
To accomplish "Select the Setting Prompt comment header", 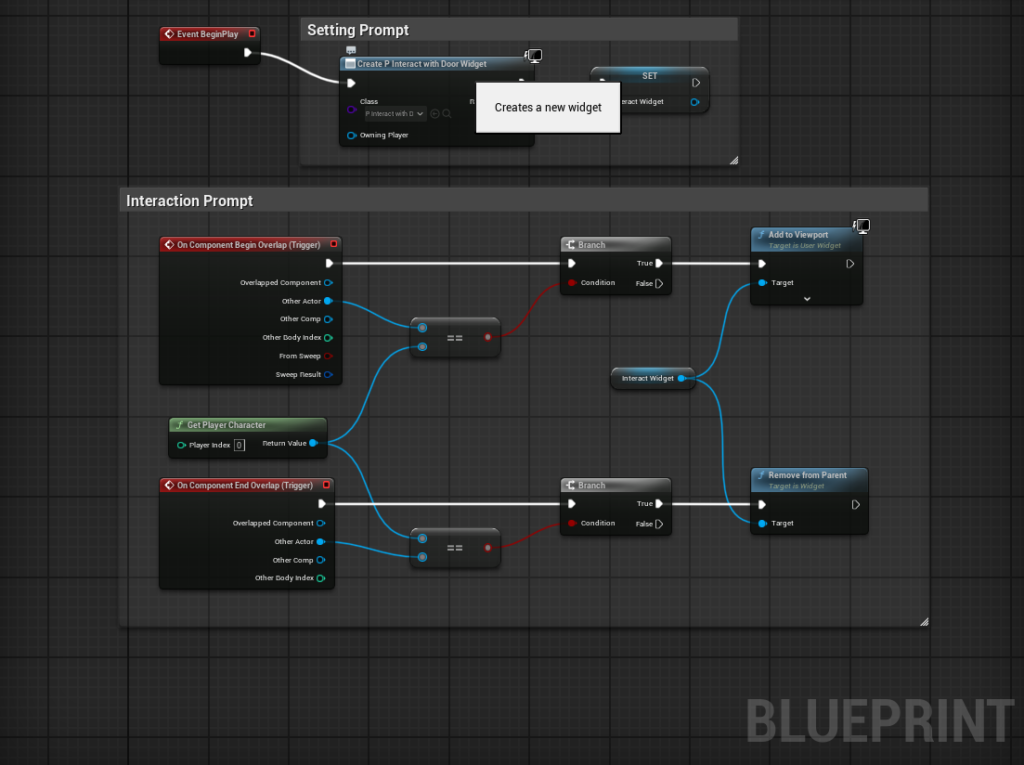I will pyautogui.click(x=358, y=30).
